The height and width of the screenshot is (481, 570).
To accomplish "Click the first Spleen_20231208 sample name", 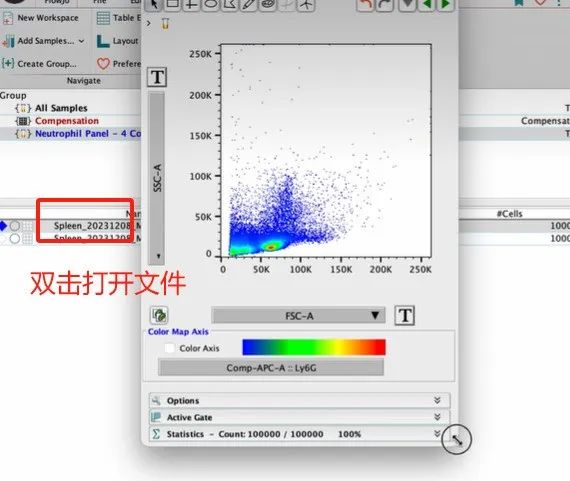I will [92, 226].
